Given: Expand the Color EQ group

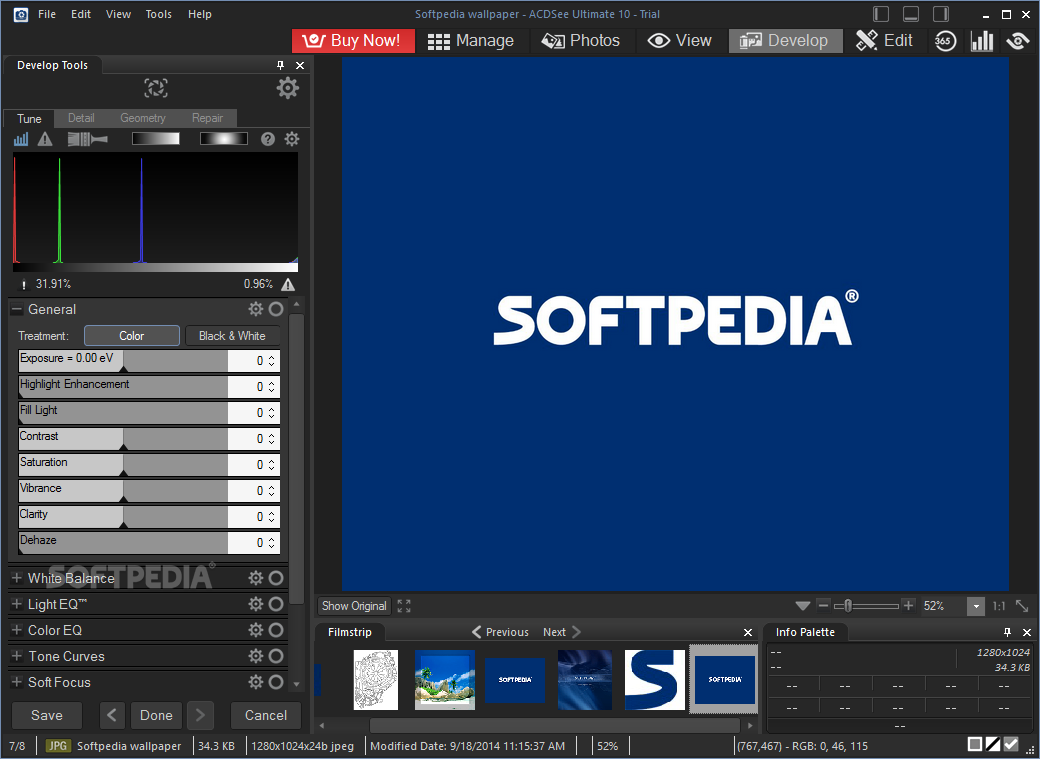Looking at the screenshot, I should pyautogui.click(x=17, y=630).
